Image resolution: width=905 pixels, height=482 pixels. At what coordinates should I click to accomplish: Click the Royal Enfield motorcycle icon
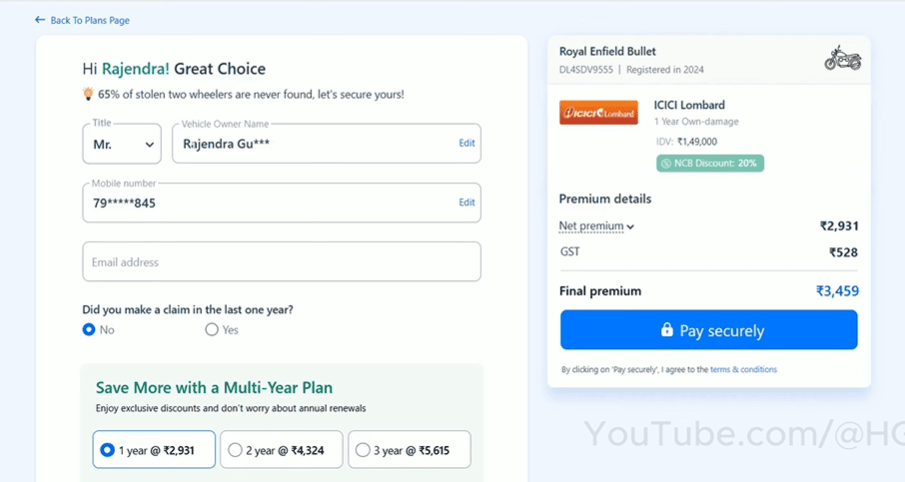tap(842, 59)
